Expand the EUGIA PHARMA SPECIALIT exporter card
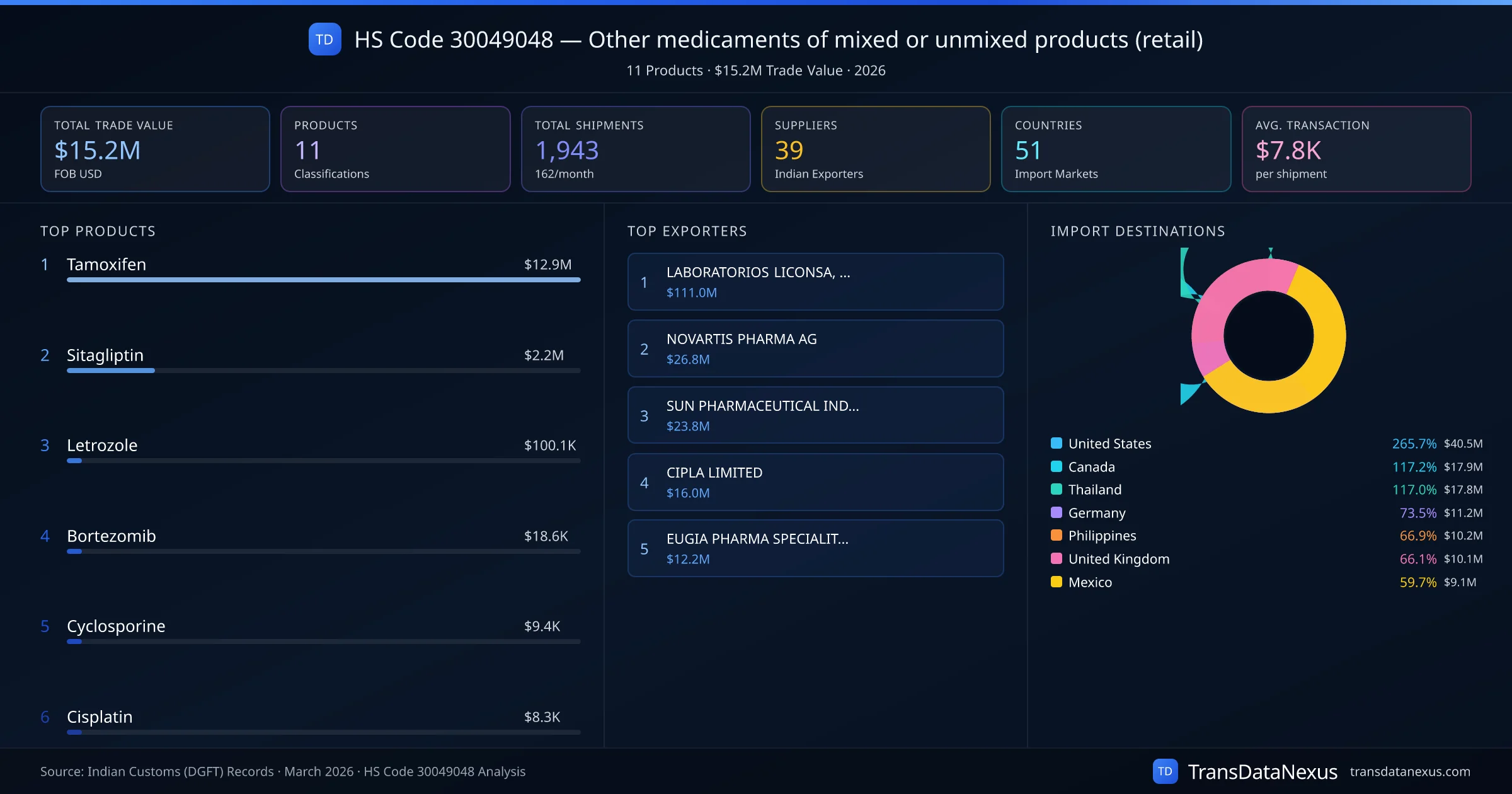 (815, 548)
